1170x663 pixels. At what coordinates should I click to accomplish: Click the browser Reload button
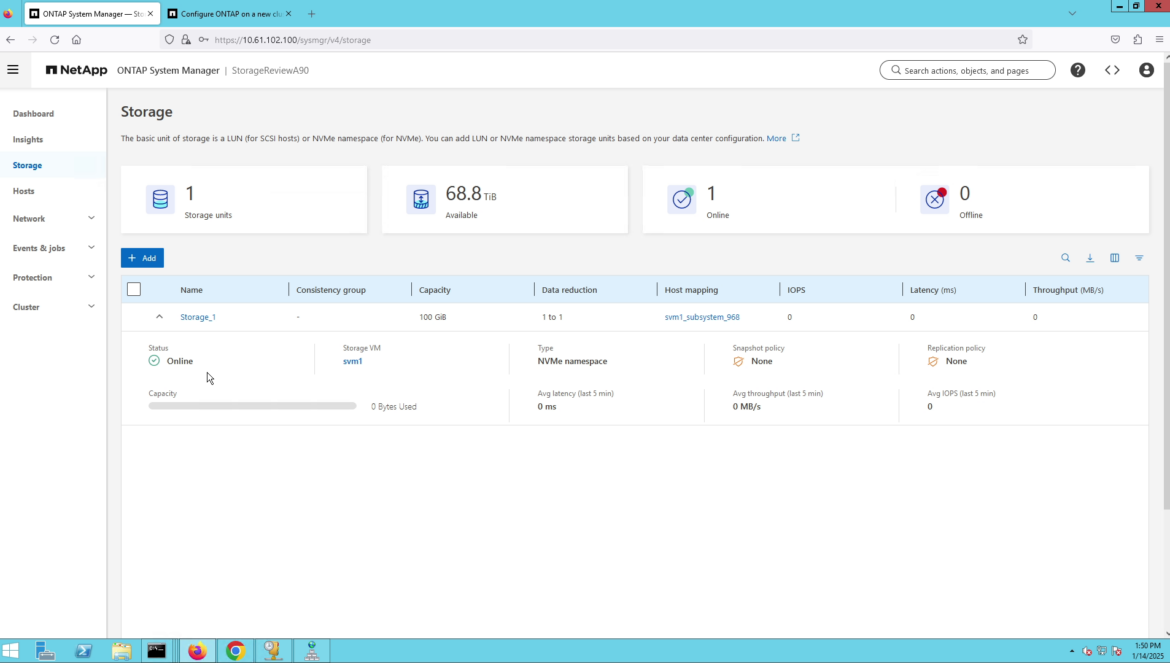(x=54, y=40)
